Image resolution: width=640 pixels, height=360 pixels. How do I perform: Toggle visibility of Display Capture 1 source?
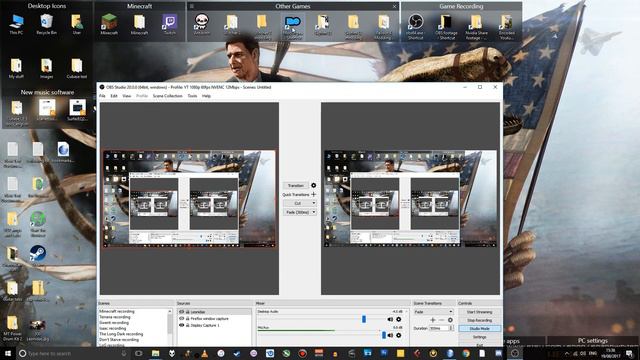[x=182, y=325]
